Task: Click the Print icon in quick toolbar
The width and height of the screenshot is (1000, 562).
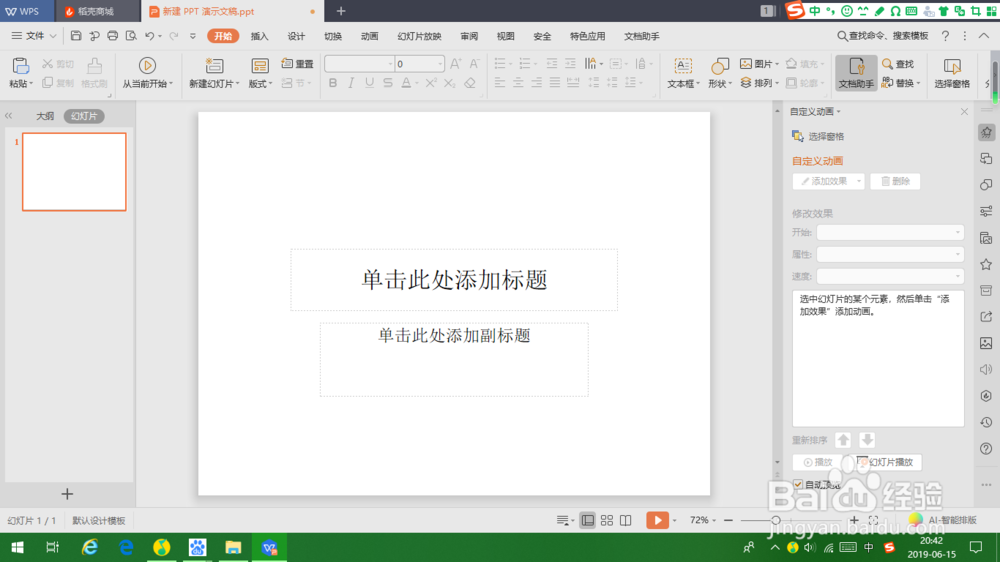Action: tap(113, 36)
